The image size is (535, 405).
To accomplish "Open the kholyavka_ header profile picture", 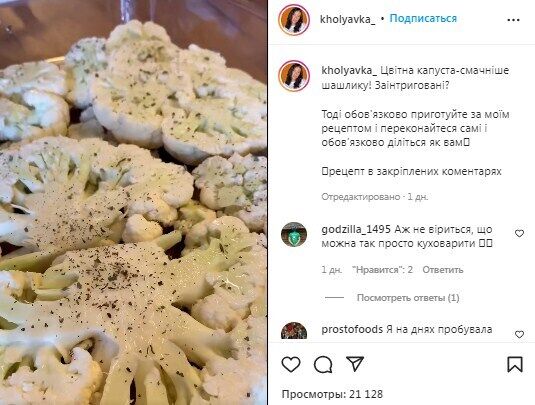I will point(294,20).
